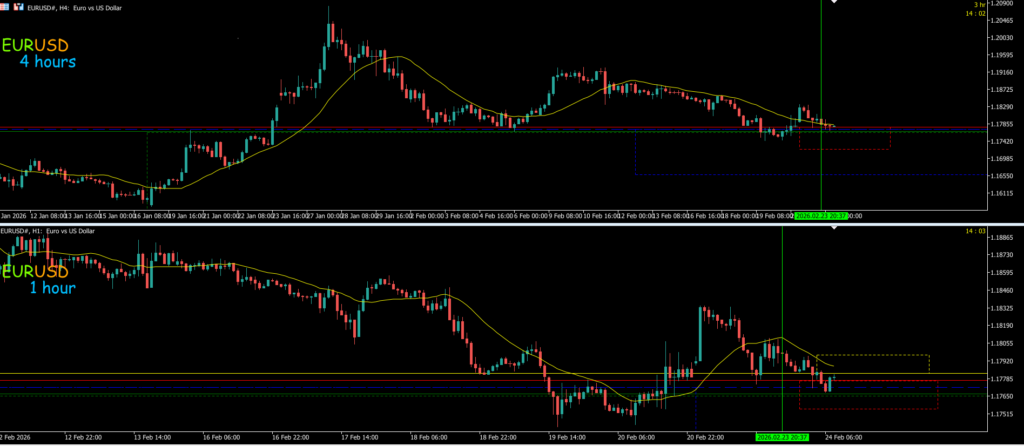
Task: Click the 1.19160 price label
Action: click(1002, 72)
